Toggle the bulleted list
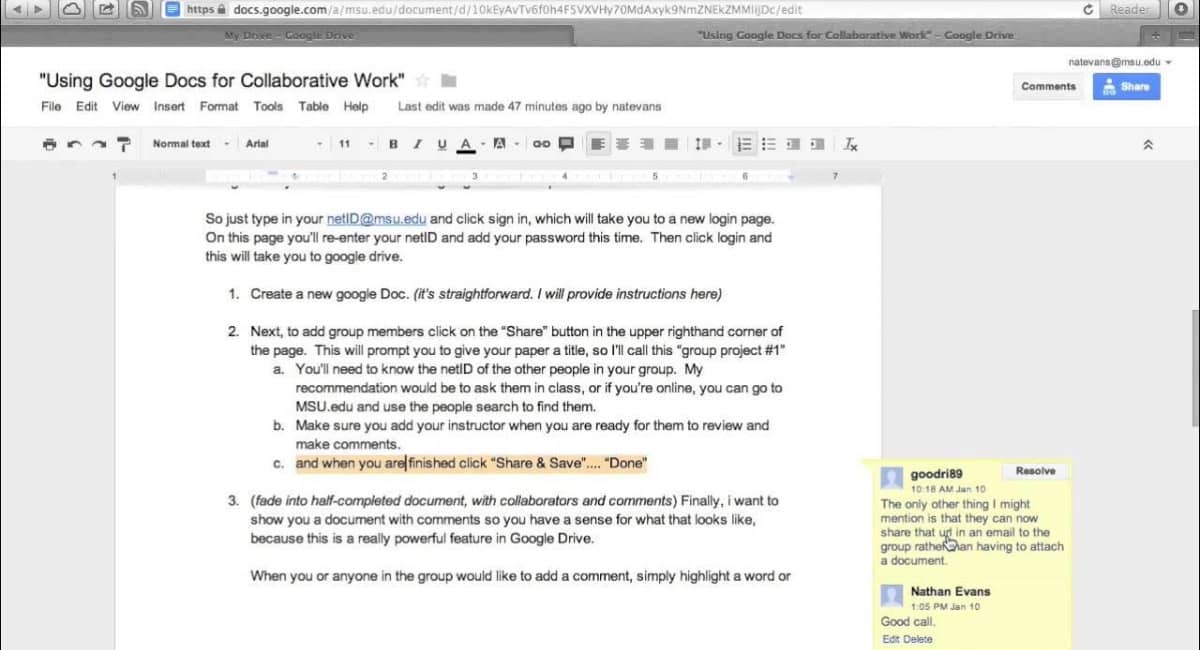1200x650 pixels. [769, 144]
